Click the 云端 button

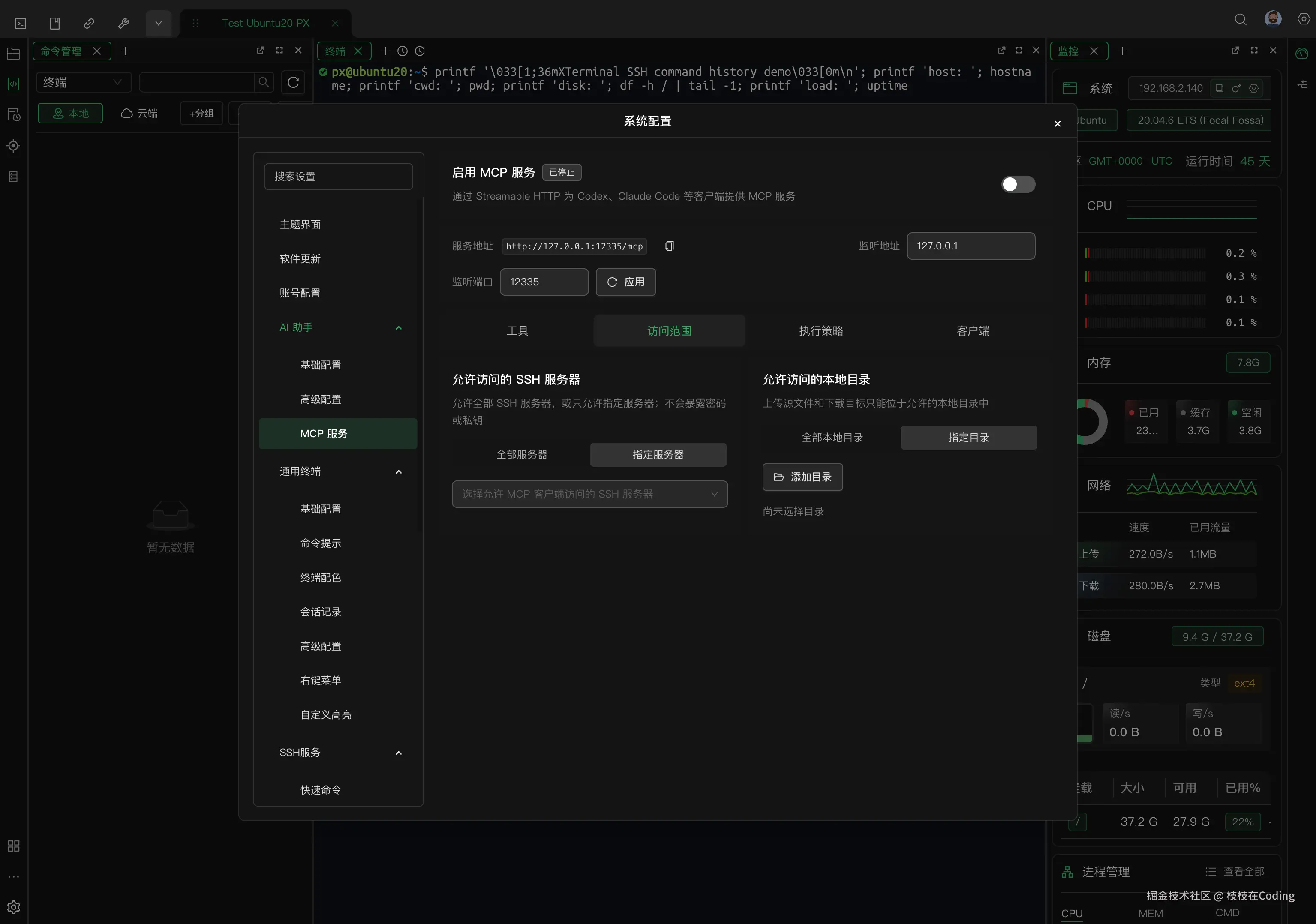tap(139, 114)
